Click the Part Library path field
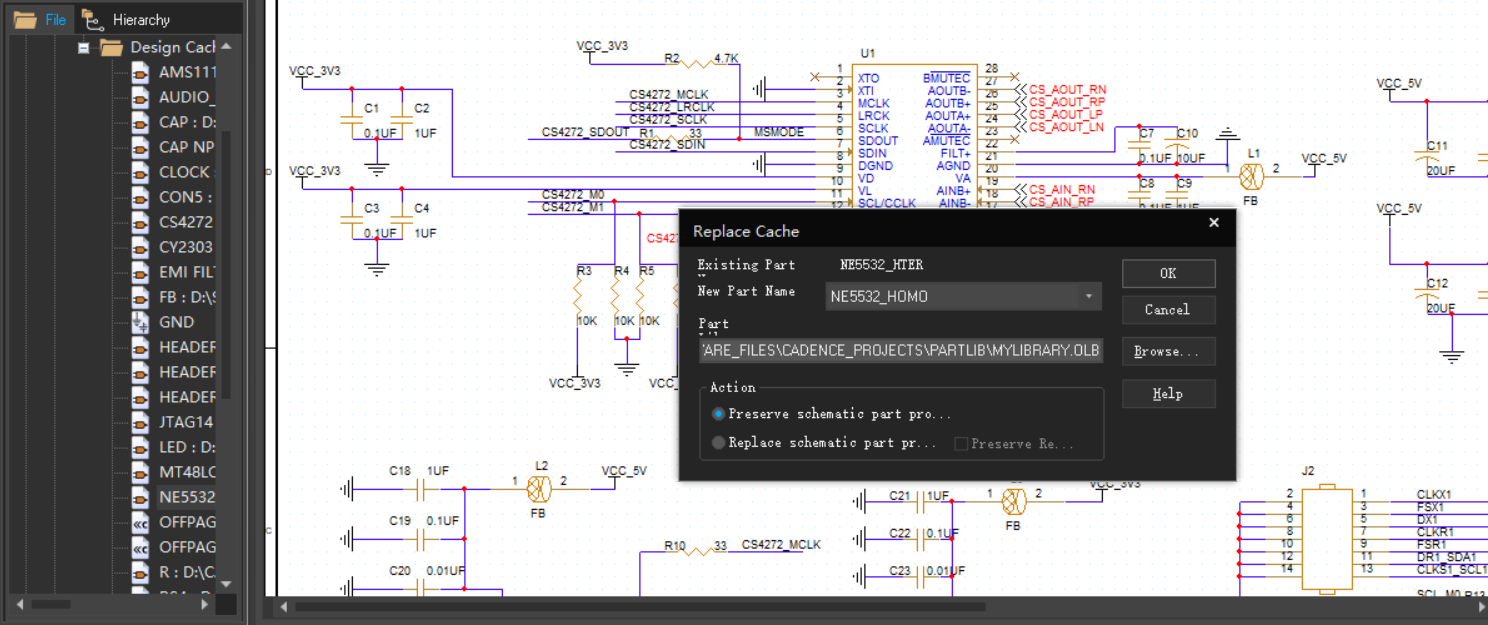This screenshot has width=1488, height=625. coord(901,351)
